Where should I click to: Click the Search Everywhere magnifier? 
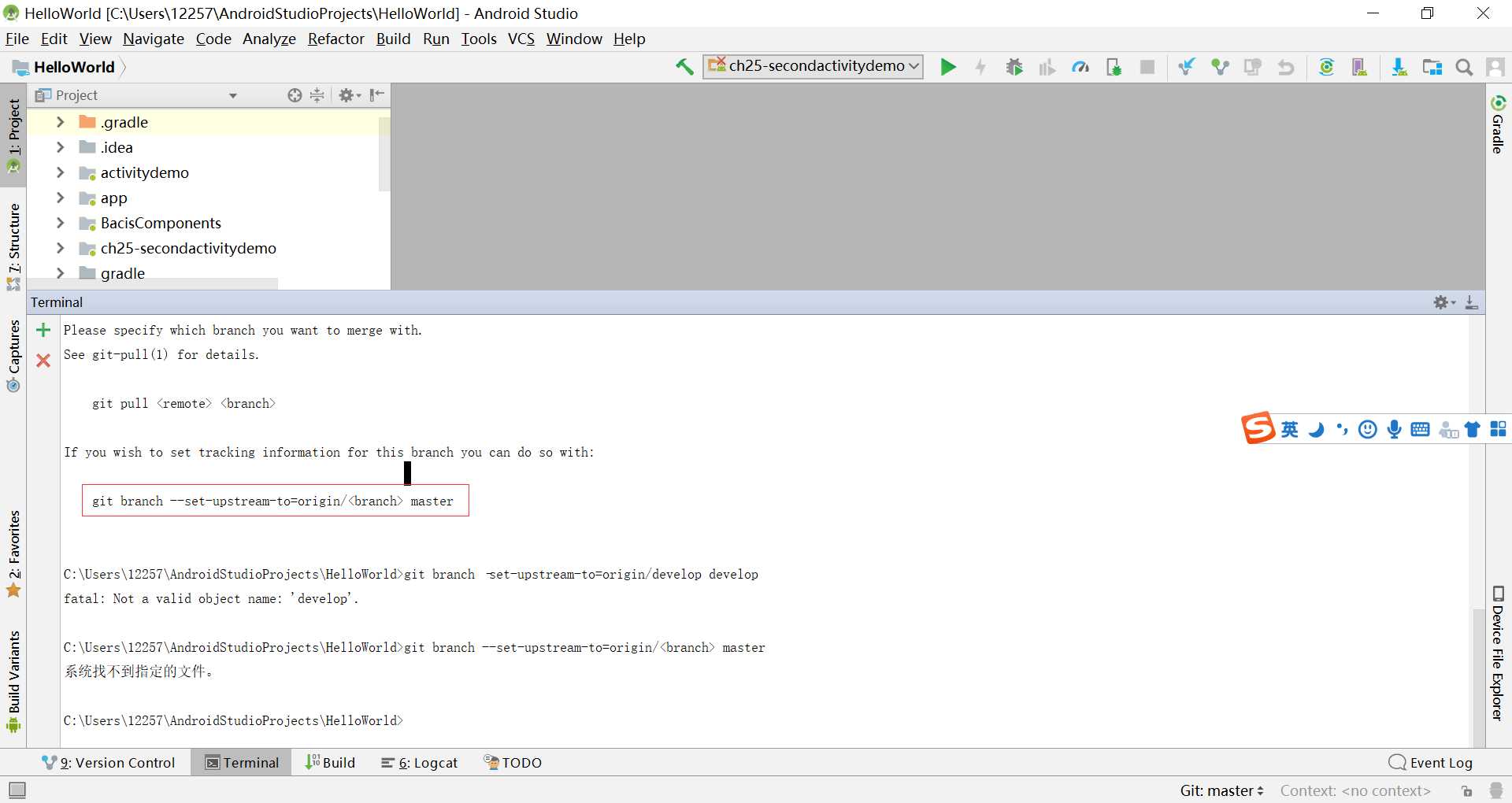click(x=1464, y=67)
